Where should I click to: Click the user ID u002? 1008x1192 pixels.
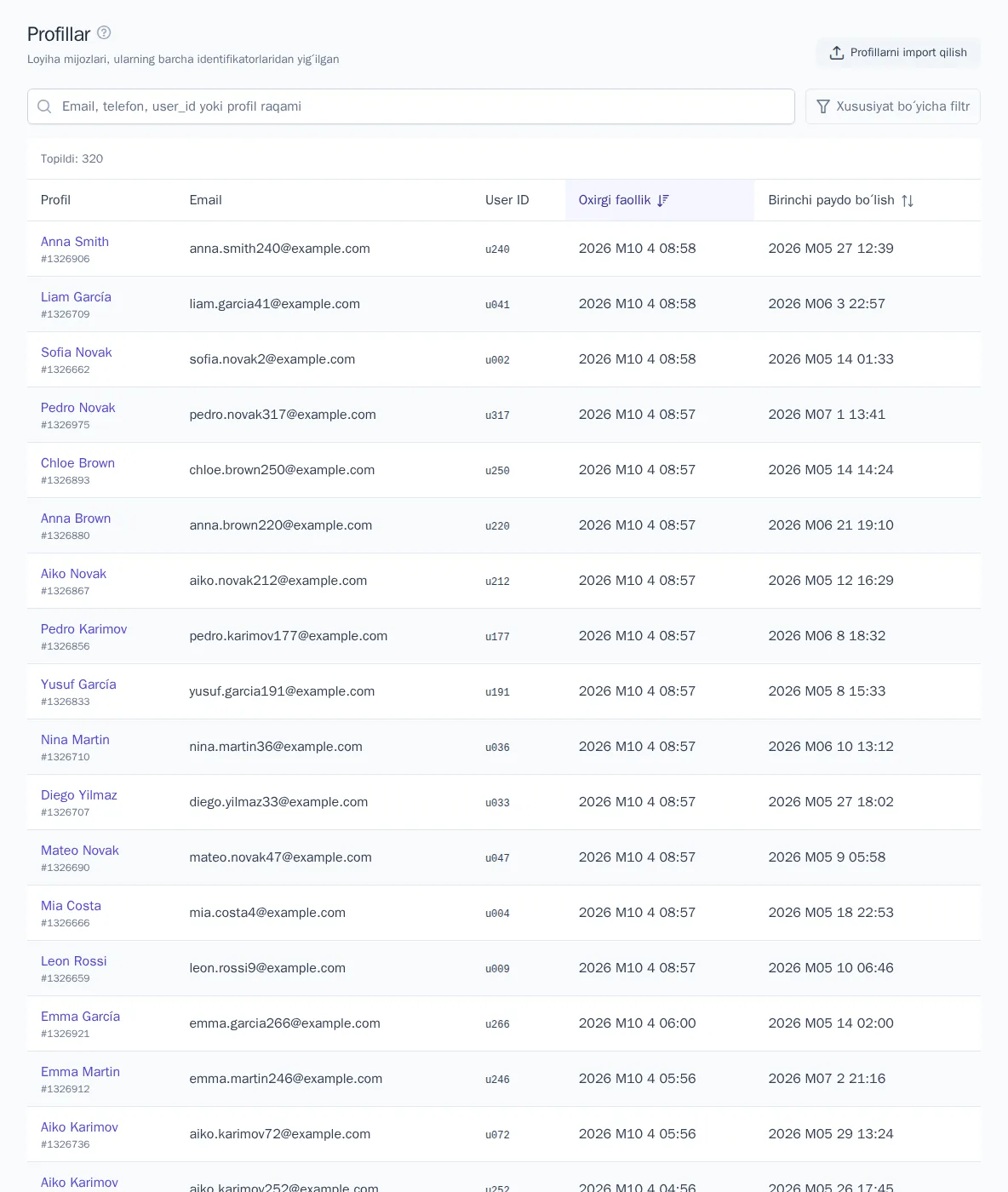[497, 360]
